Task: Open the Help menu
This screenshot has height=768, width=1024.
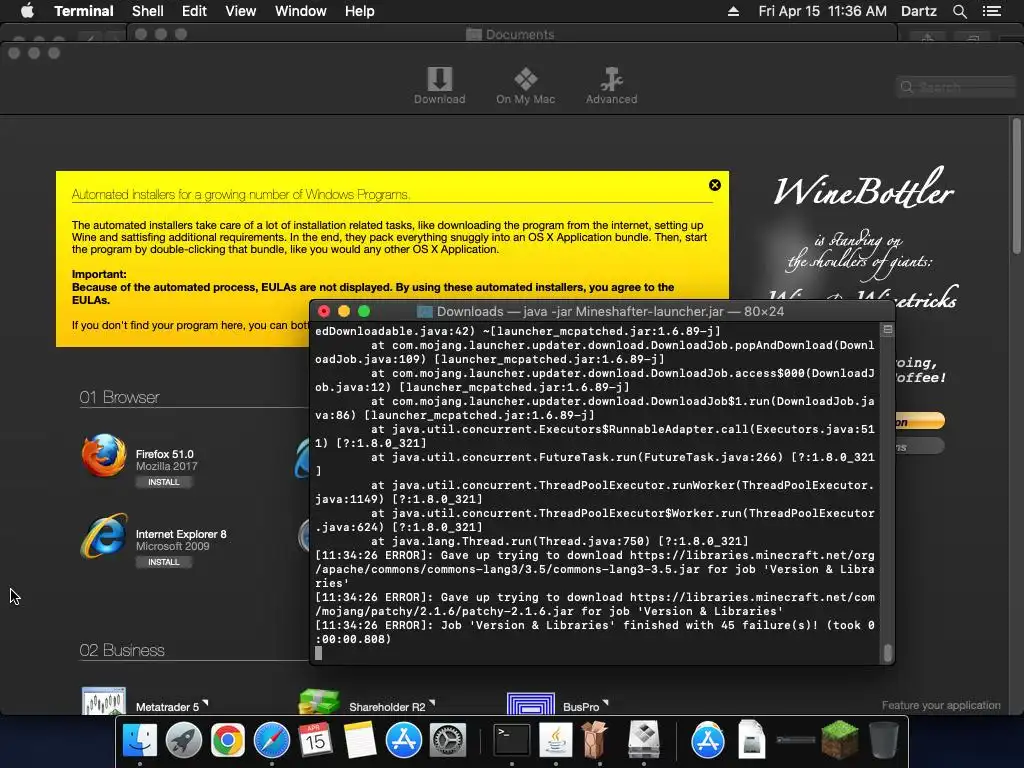Action: point(359,11)
